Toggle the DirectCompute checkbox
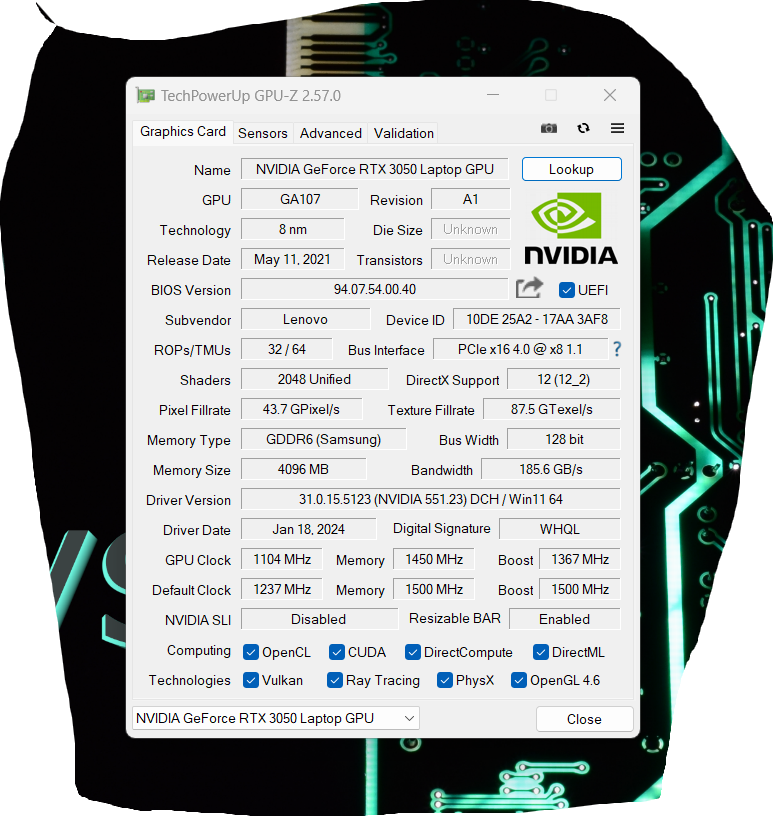Screen dimensions: 773x816 pos(413,652)
